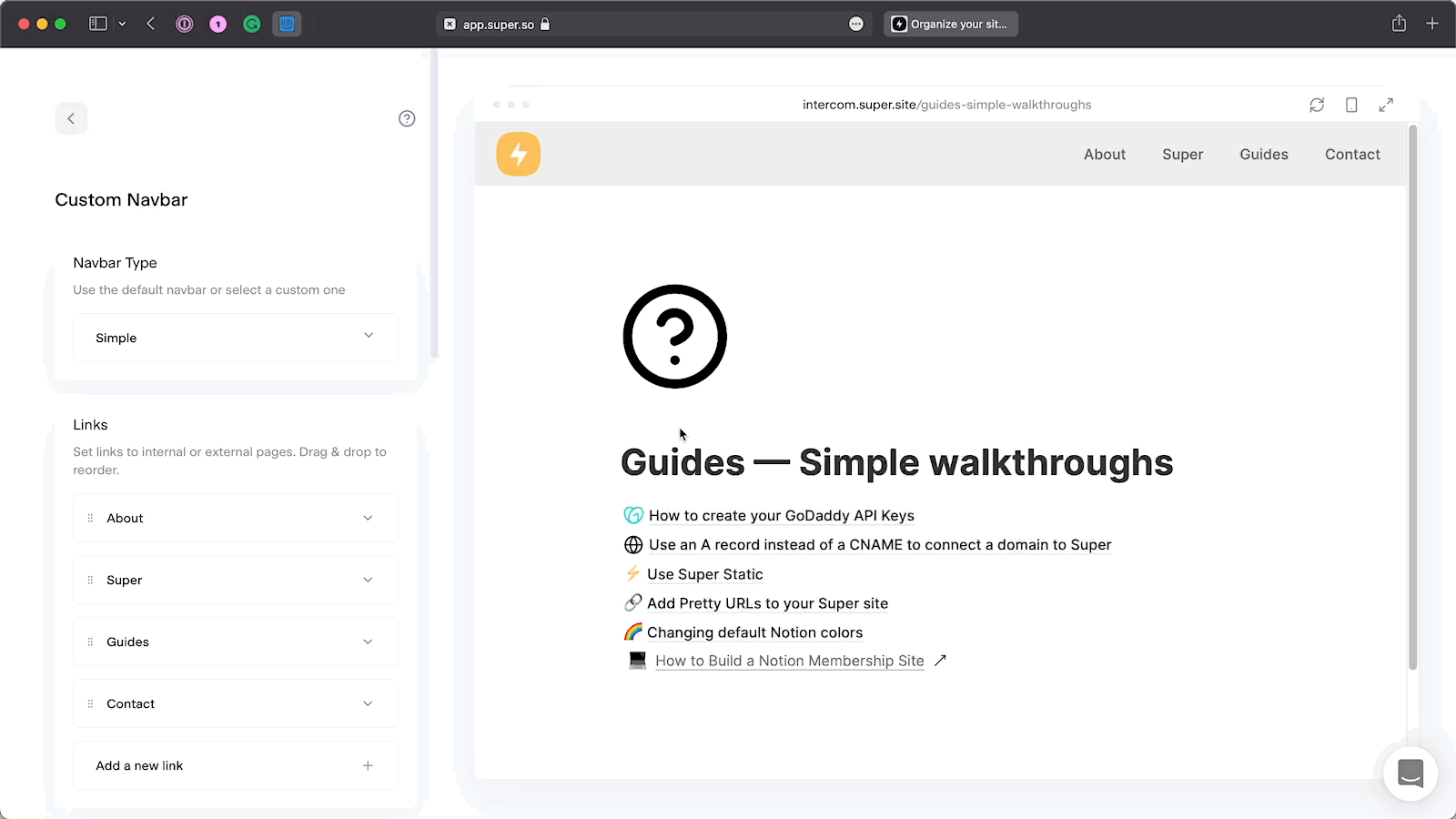Open the A record instead of CNAME guide
Viewport: 1456px width, 819px height.
tap(880, 545)
